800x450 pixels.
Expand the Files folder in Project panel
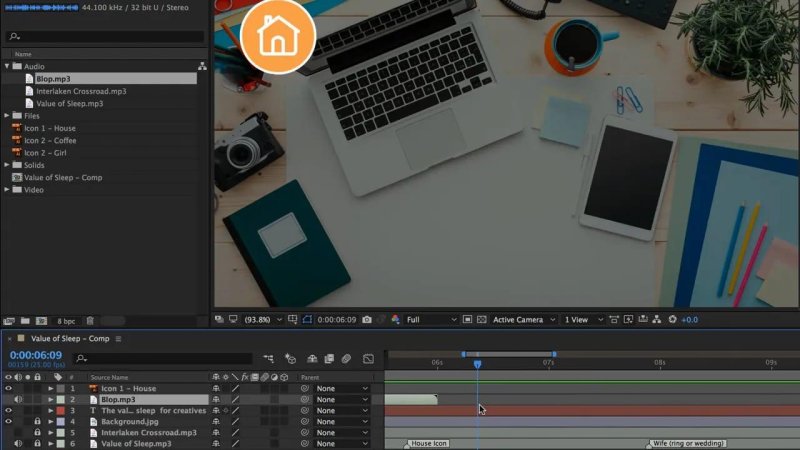click(7, 116)
